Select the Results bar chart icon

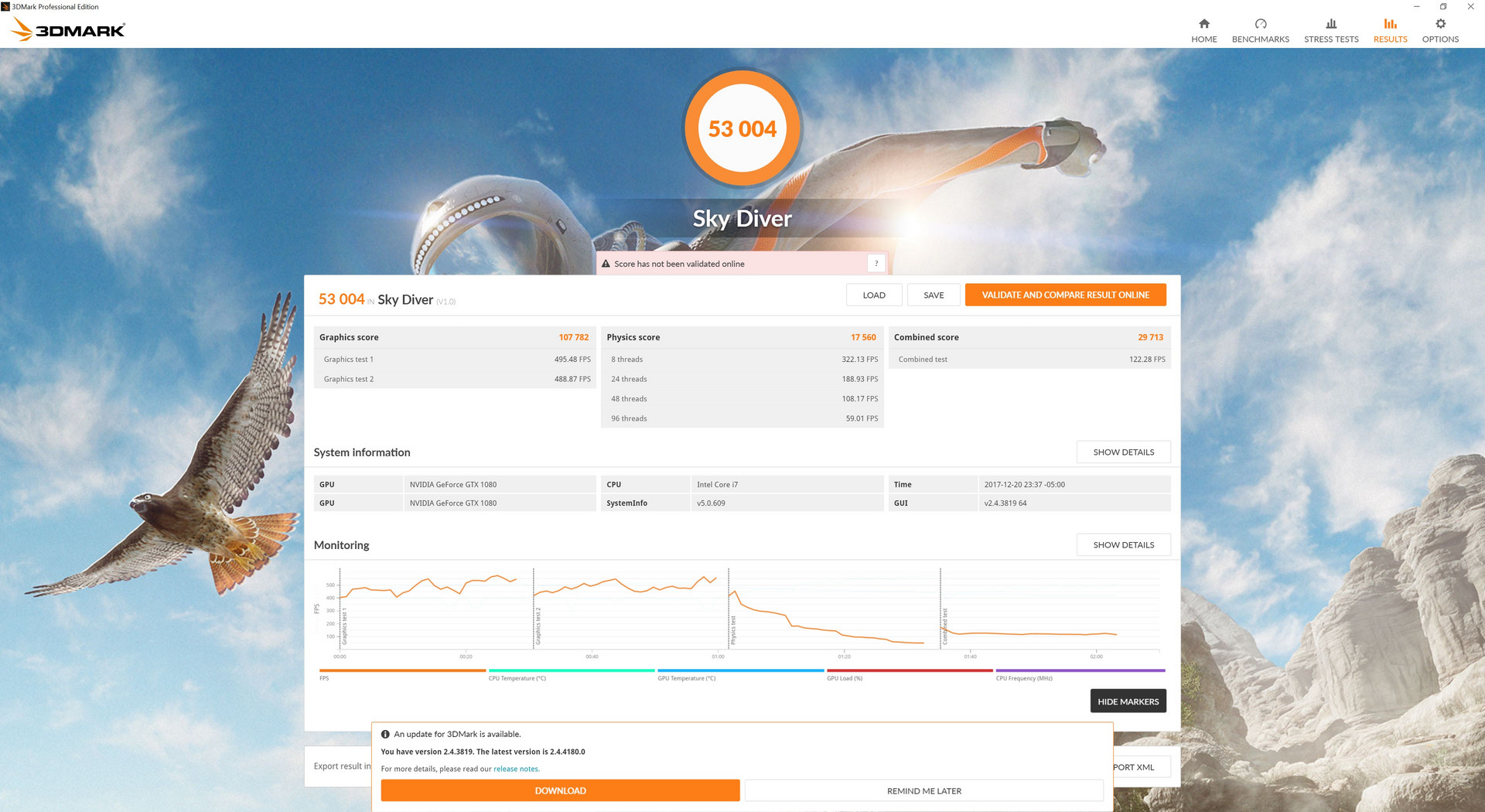pyautogui.click(x=1390, y=24)
